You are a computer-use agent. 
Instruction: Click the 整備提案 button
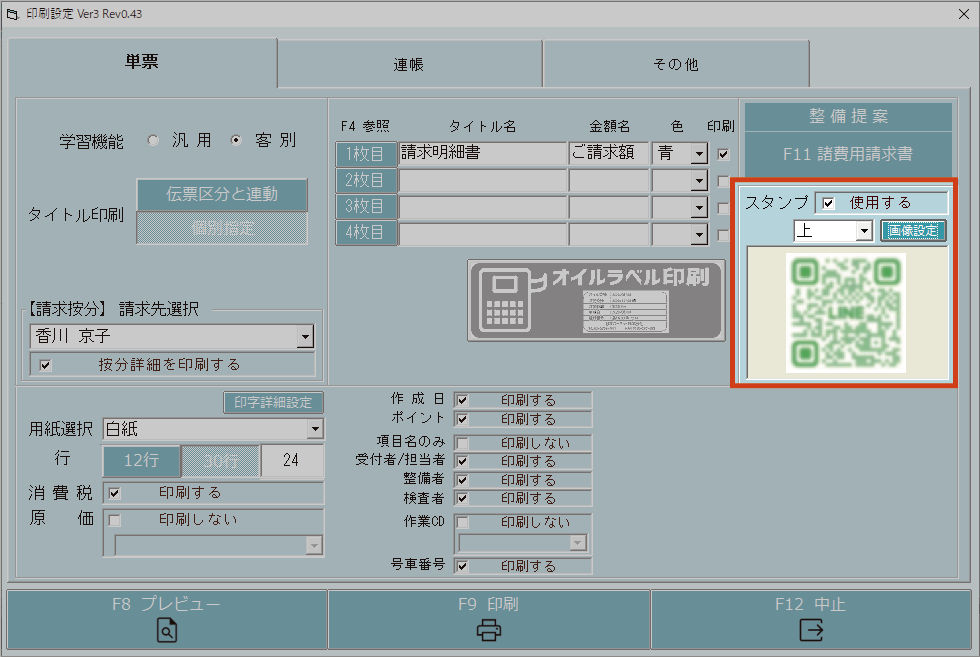tap(848, 116)
